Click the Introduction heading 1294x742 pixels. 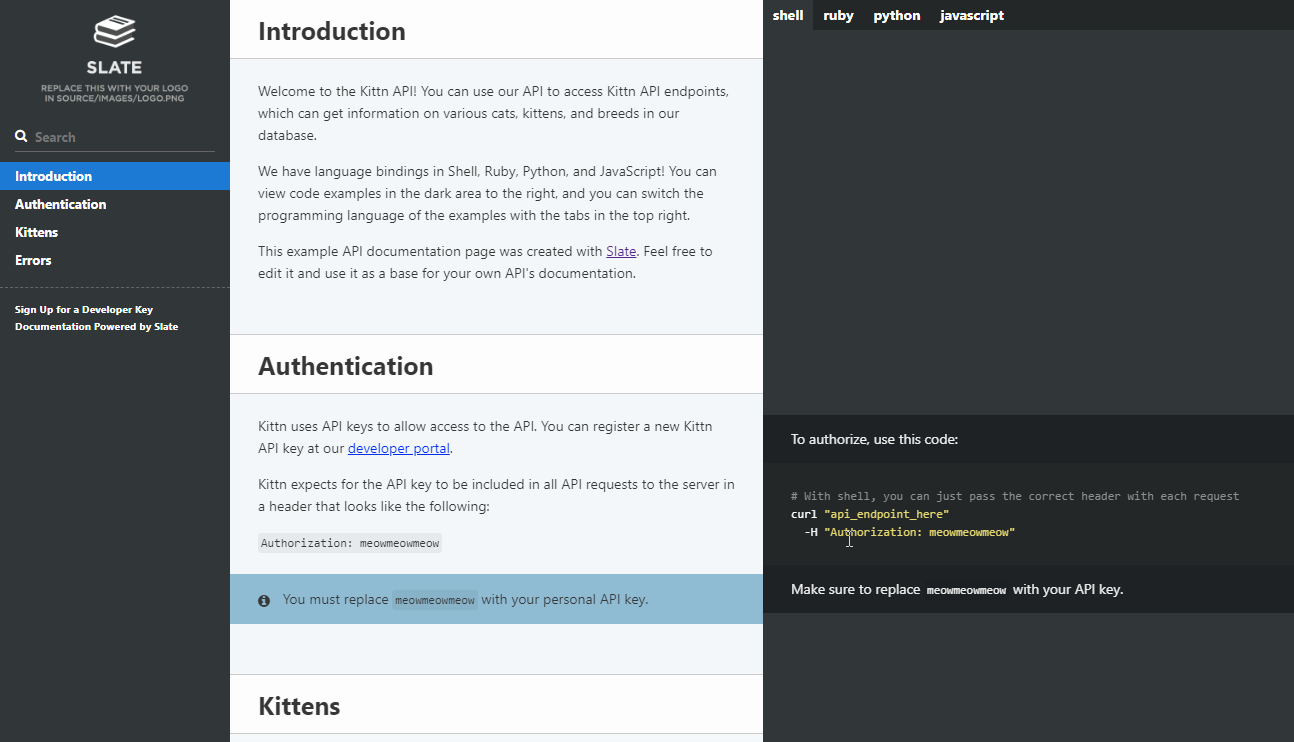[332, 31]
